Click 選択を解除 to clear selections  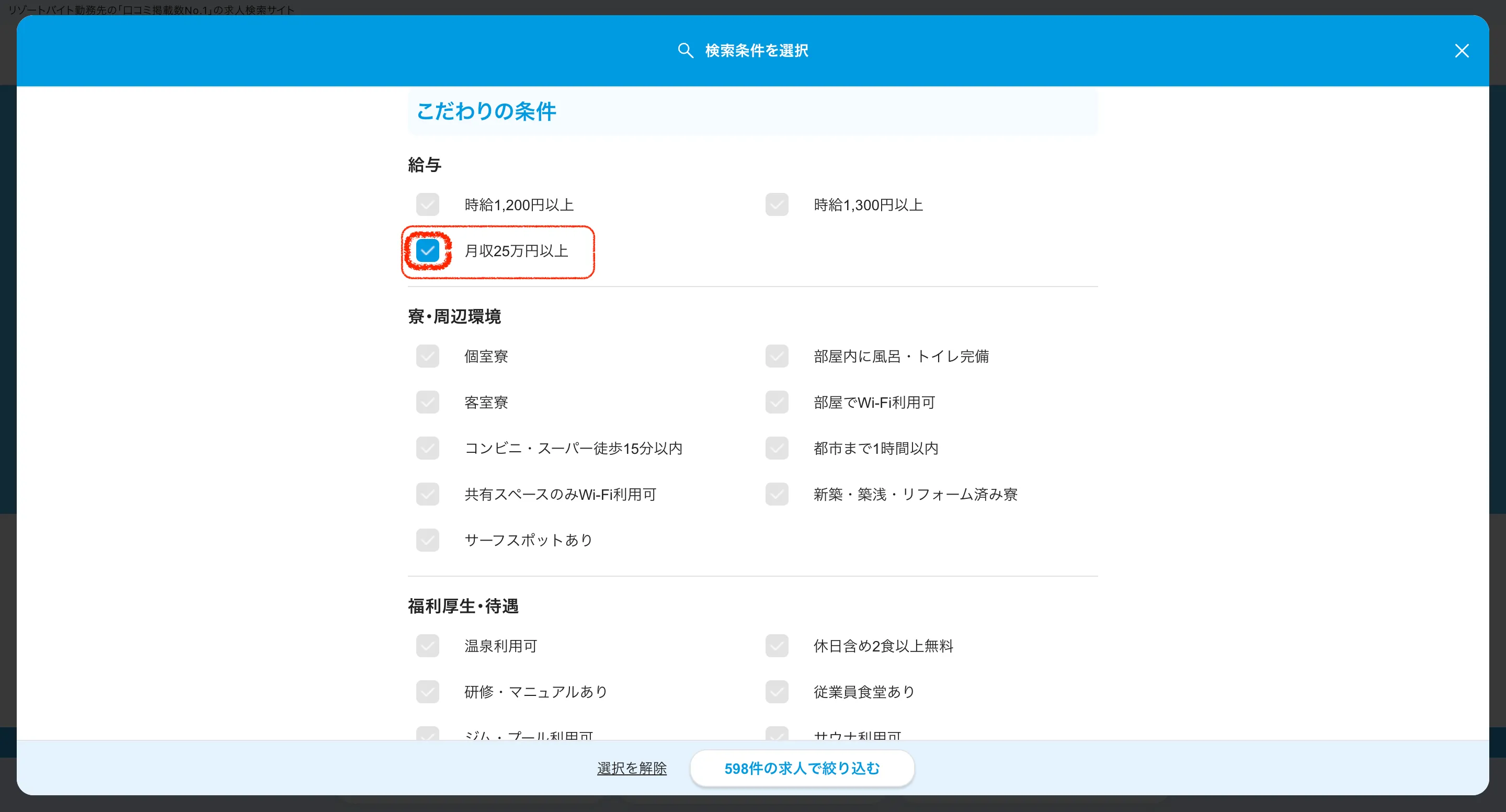tap(631, 768)
